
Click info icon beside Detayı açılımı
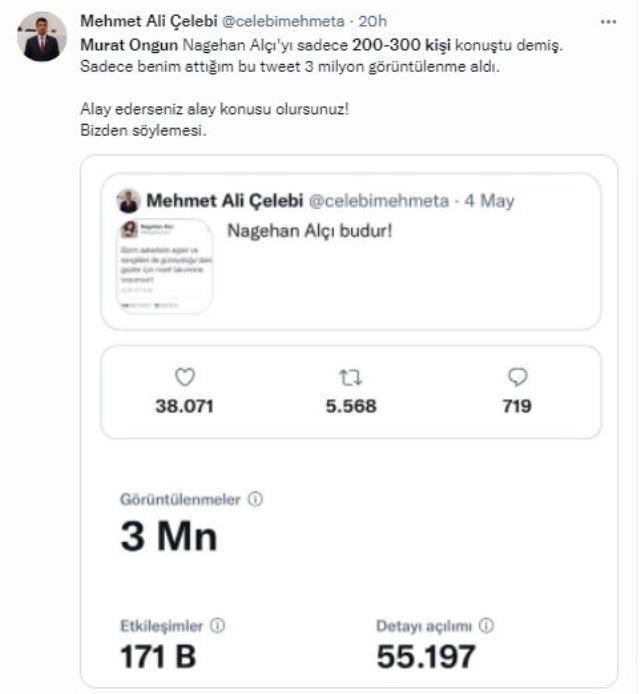click(486, 626)
